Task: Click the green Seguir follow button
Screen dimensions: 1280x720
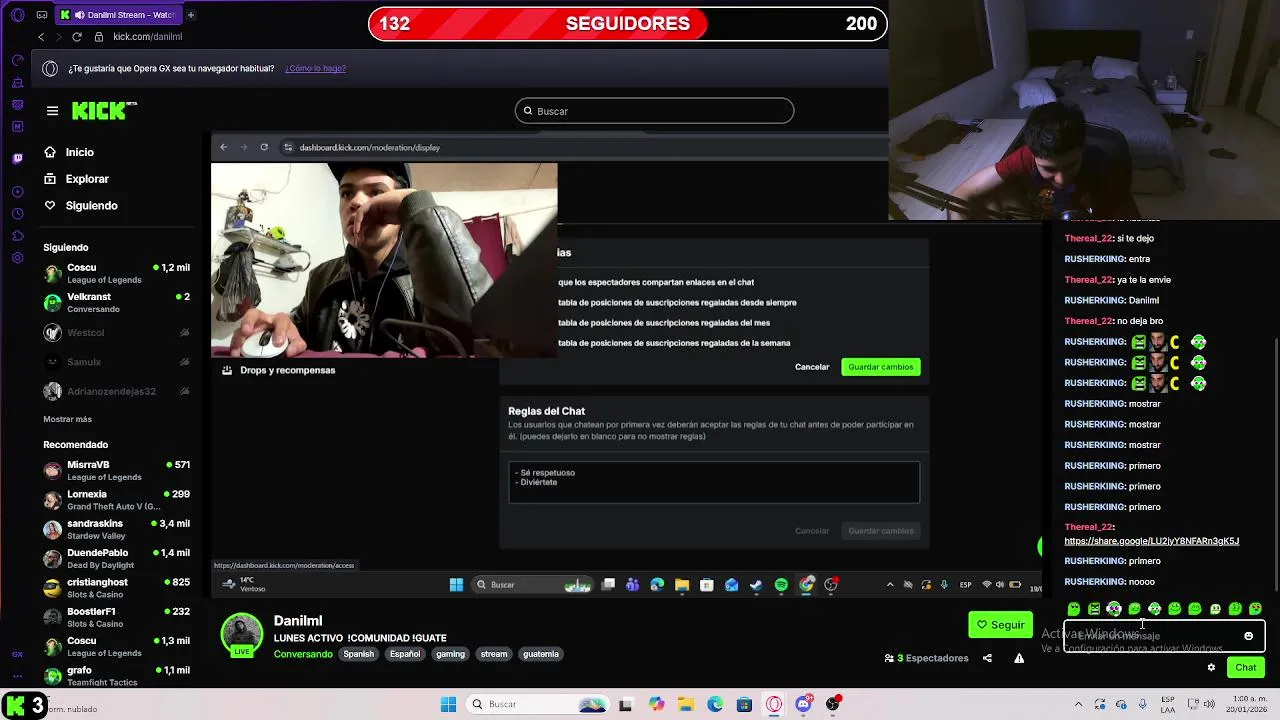Action: click(1000, 625)
